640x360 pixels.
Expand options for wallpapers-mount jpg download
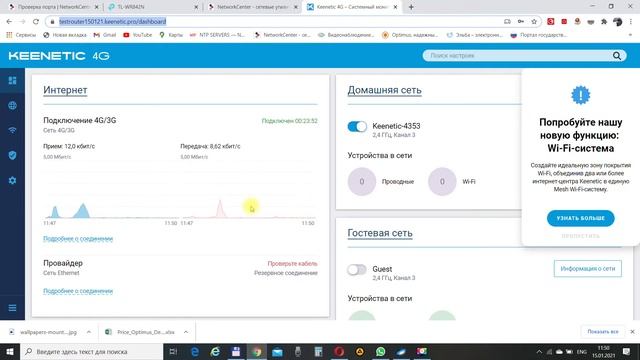point(89,332)
